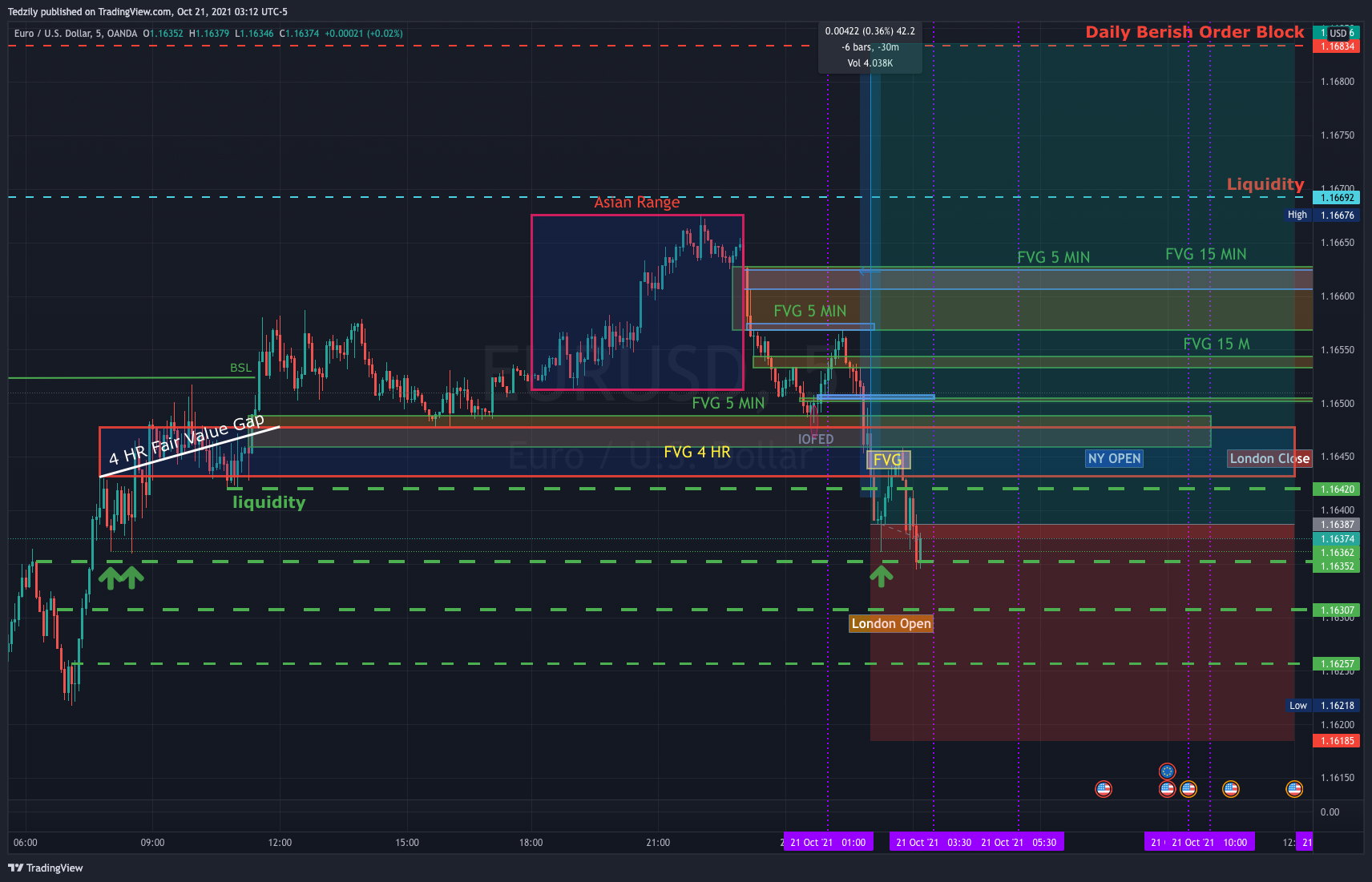The width and height of the screenshot is (1372, 882).
Task: Click the US flag icon directly below EU icon
Action: (x=1167, y=789)
